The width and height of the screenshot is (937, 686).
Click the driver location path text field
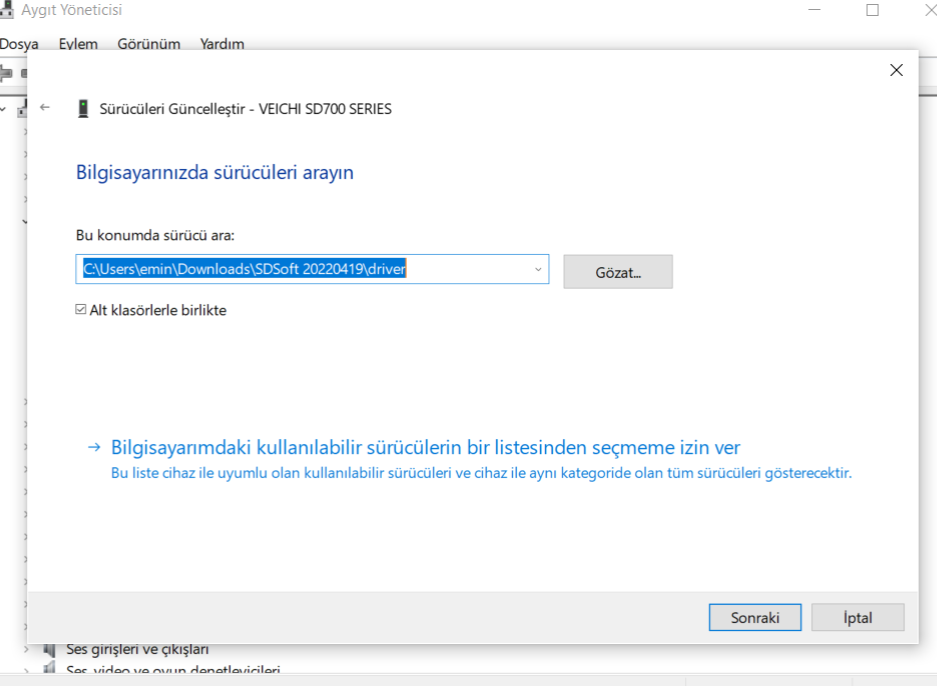coord(300,269)
